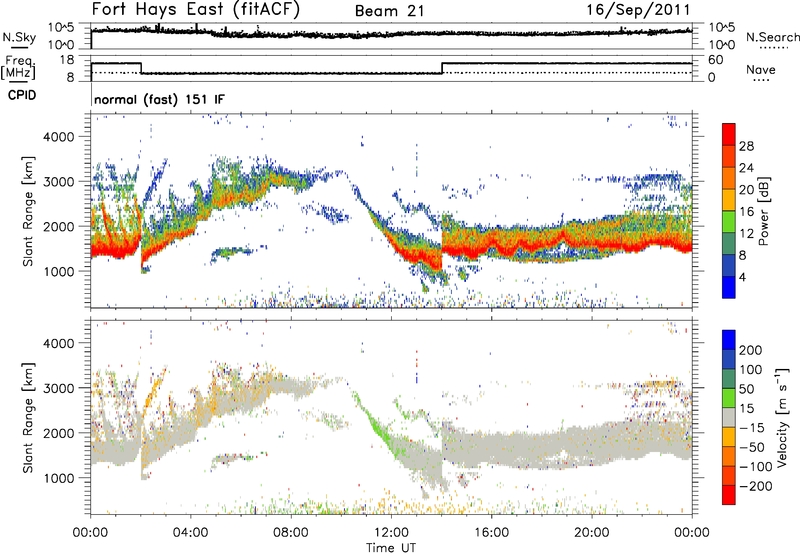This screenshot has width=800, height=554.
Task: Click '4000' on power panel range axis
Action: tap(59, 137)
